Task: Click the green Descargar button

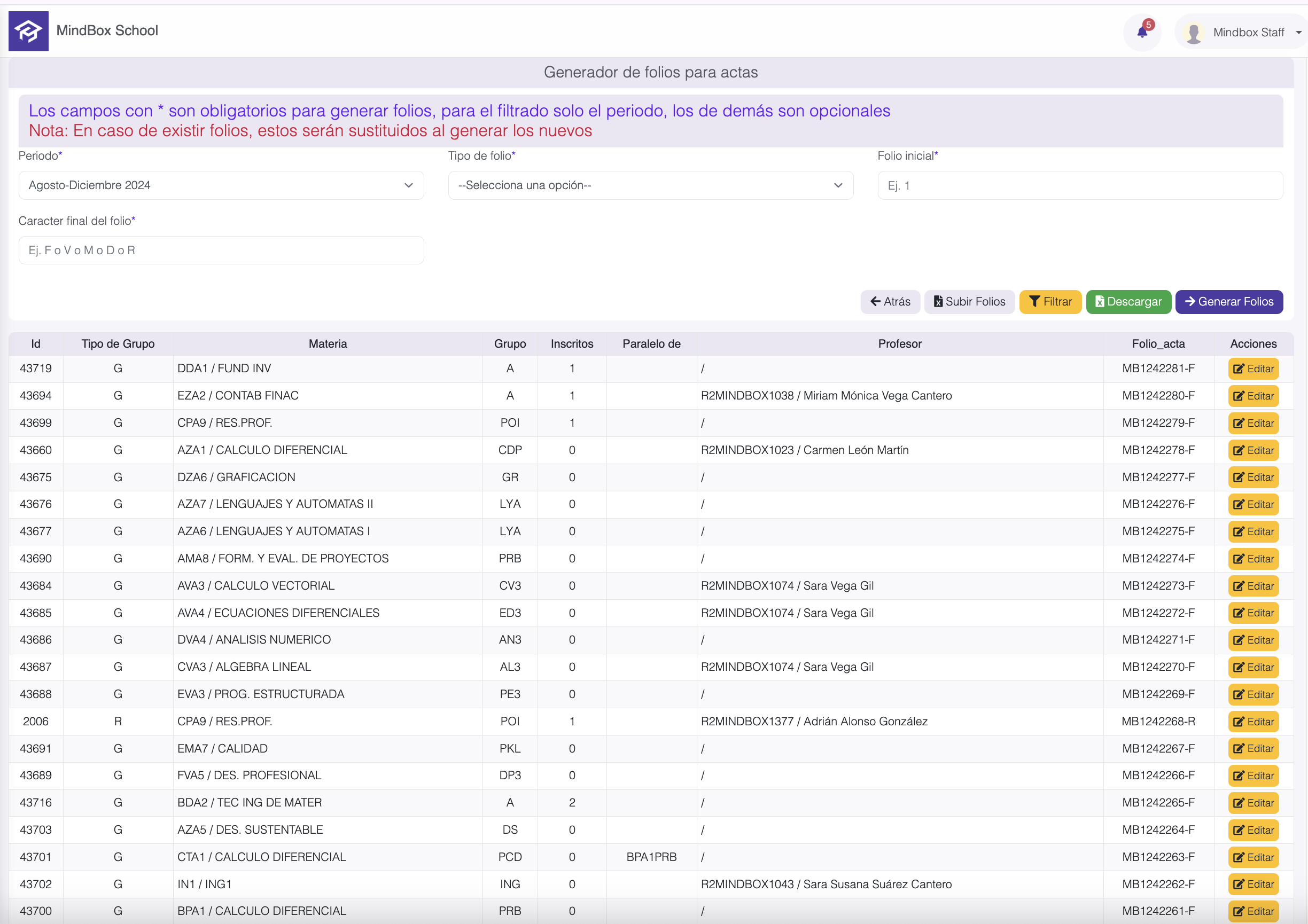Action: [1128, 302]
